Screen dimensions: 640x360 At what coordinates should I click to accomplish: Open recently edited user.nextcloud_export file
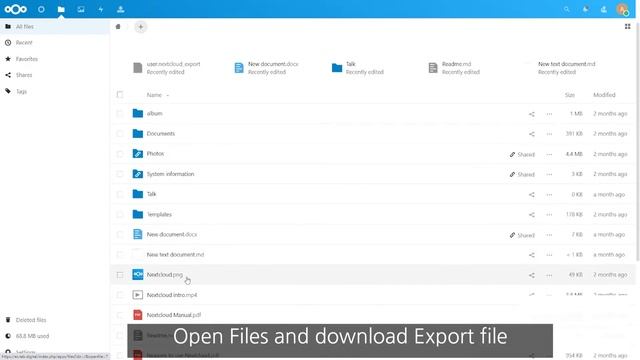[167, 68]
